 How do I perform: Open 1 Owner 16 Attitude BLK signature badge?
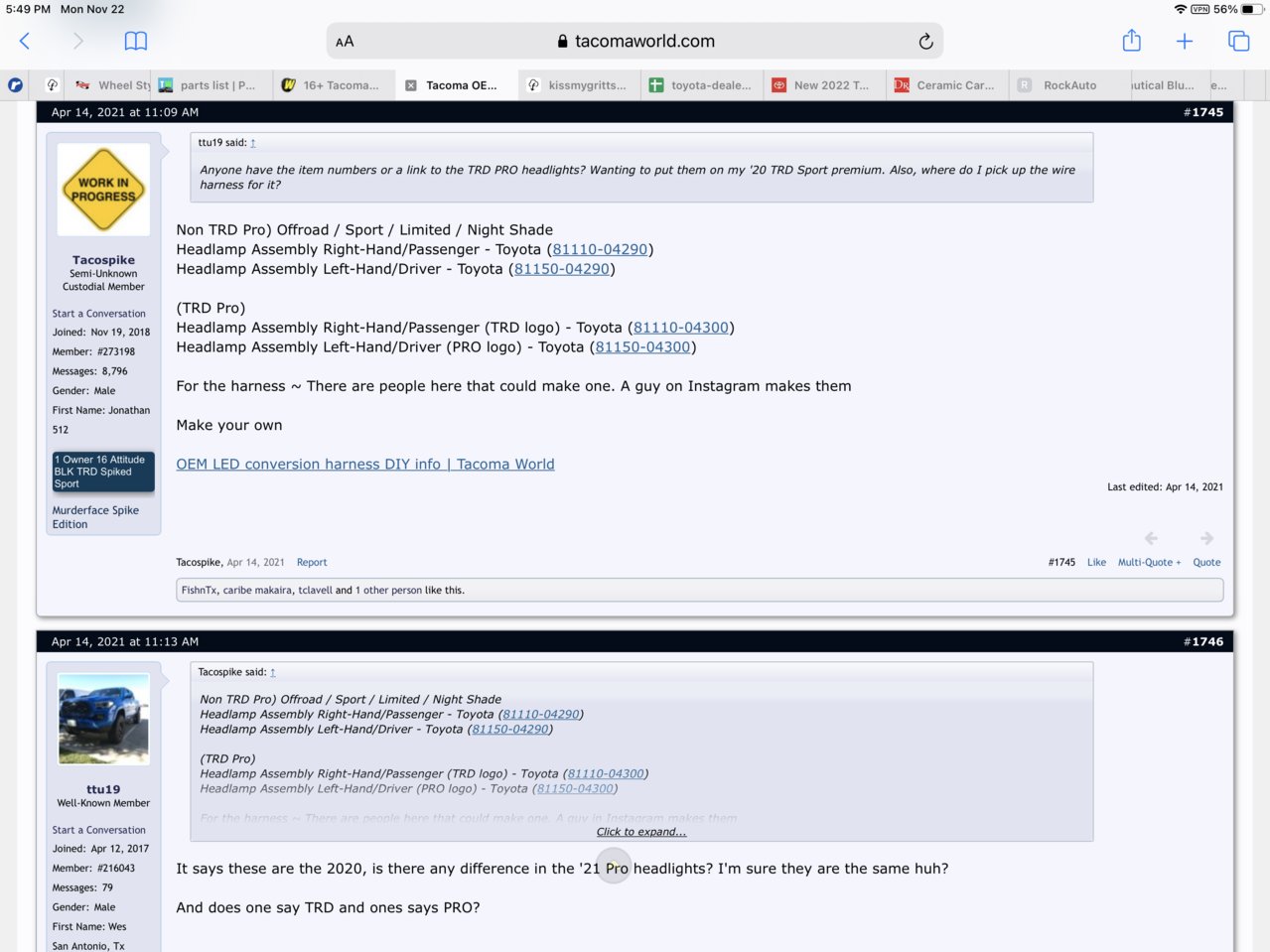[103, 472]
